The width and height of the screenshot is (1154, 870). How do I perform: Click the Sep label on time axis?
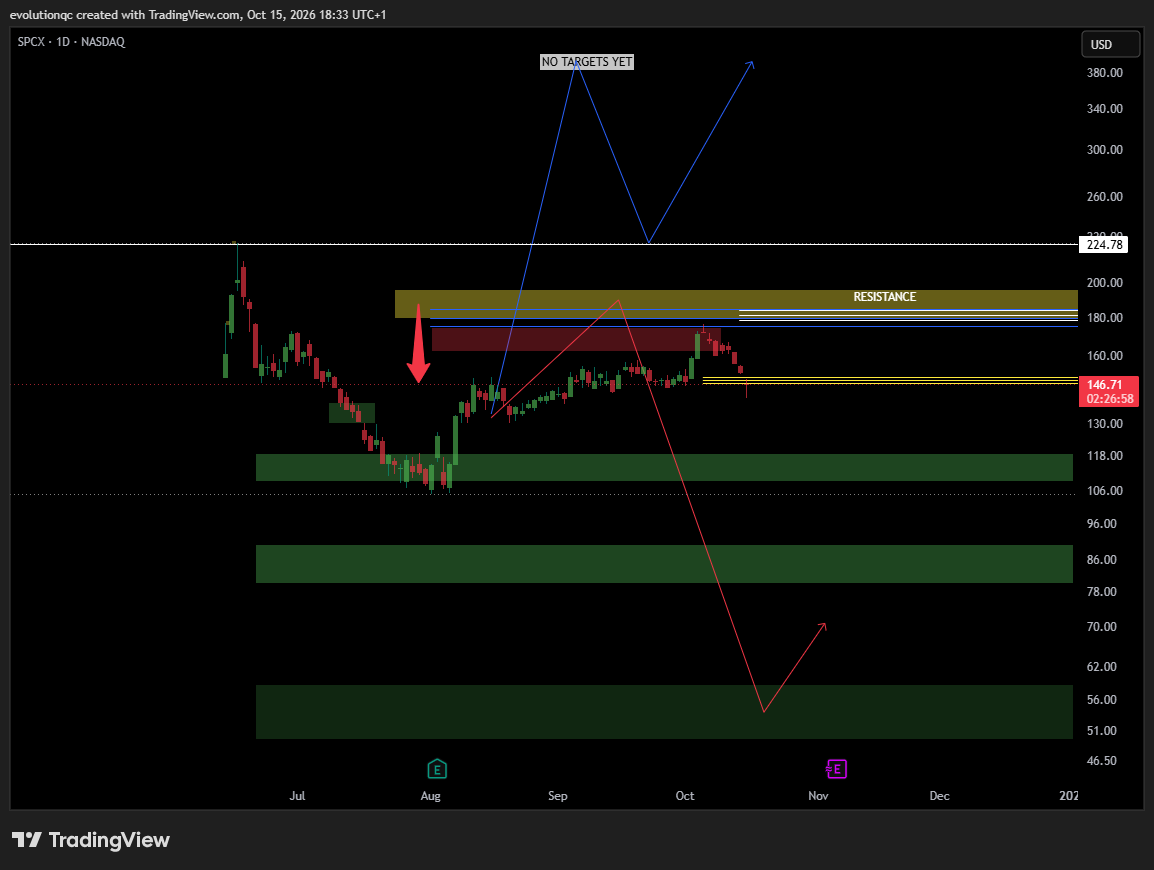tap(558, 796)
